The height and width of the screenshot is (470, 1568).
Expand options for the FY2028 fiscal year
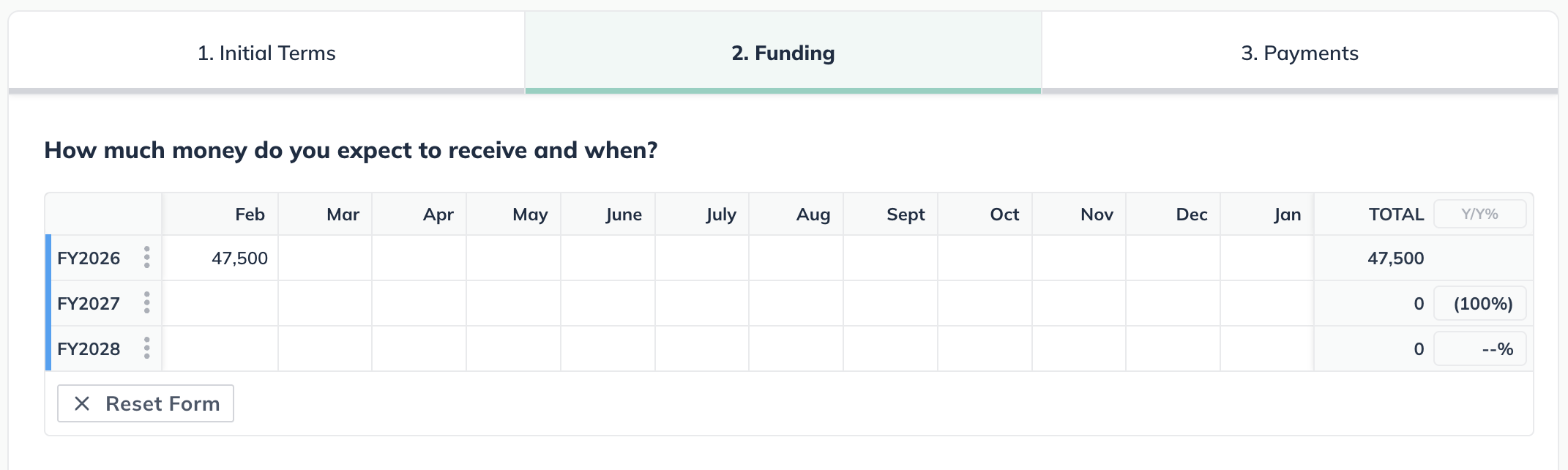(148, 348)
